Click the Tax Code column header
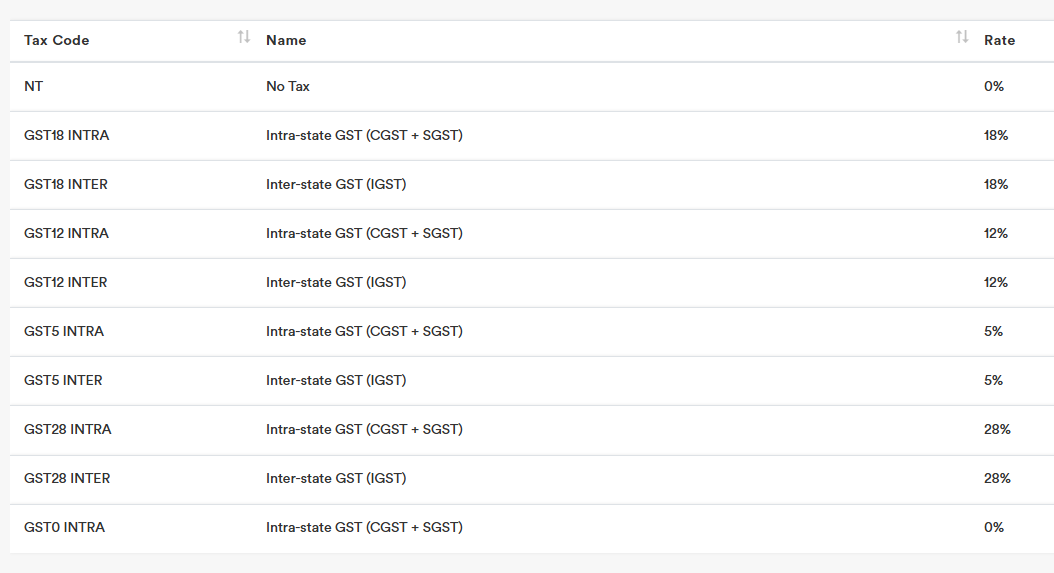 click(x=57, y=40)
